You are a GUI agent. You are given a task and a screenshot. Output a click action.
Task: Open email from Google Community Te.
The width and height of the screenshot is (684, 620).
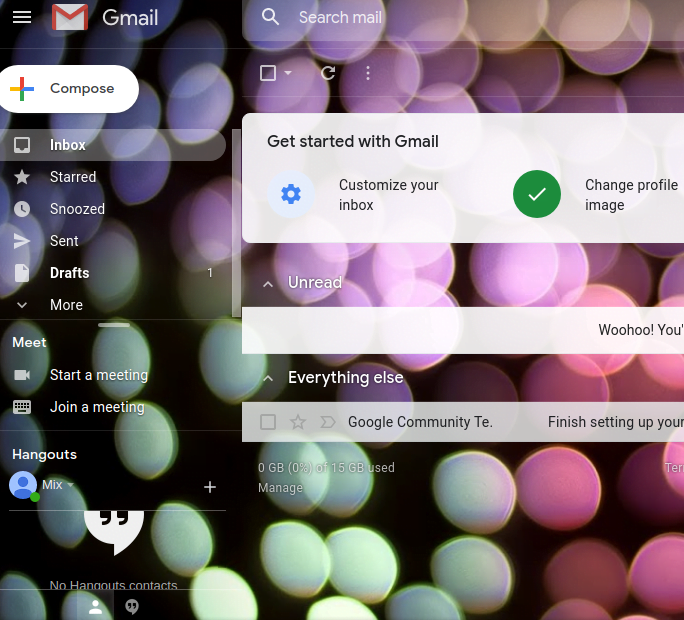click(x=420, y=422)
